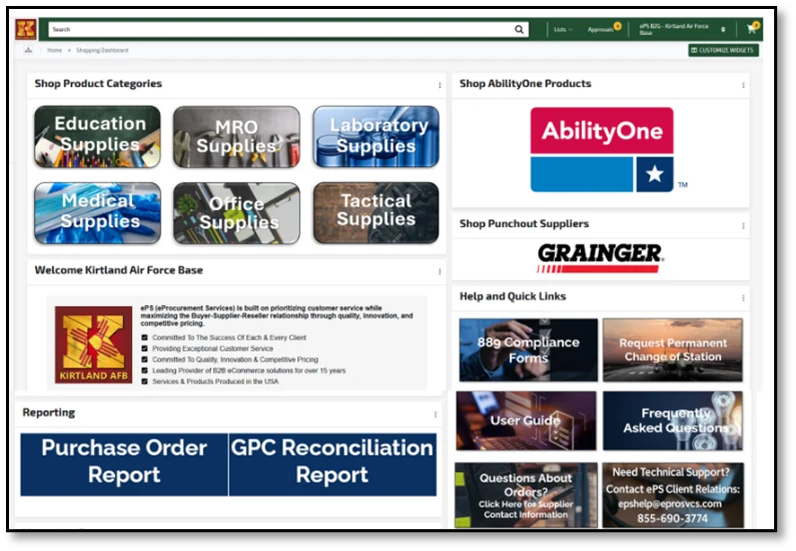Open Welcome Kirtland widget options menu
Screen dimensions: 796x551
(440, 272)
